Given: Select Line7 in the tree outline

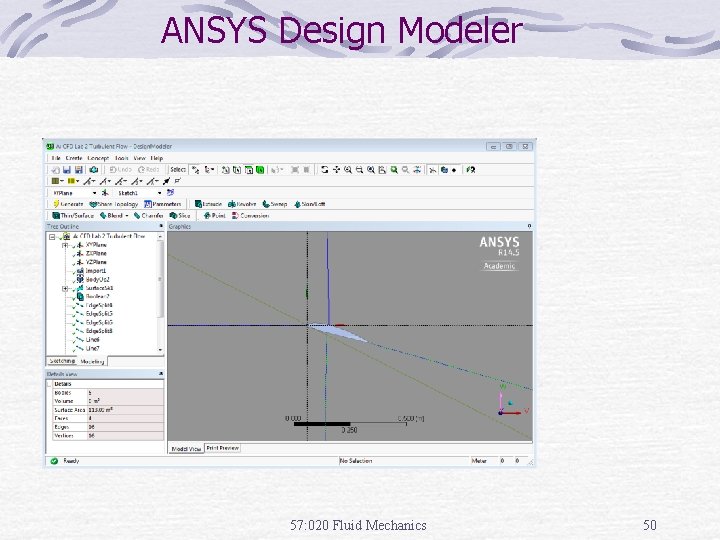Looking at the screenshot, I should click(x=92, y=349).
